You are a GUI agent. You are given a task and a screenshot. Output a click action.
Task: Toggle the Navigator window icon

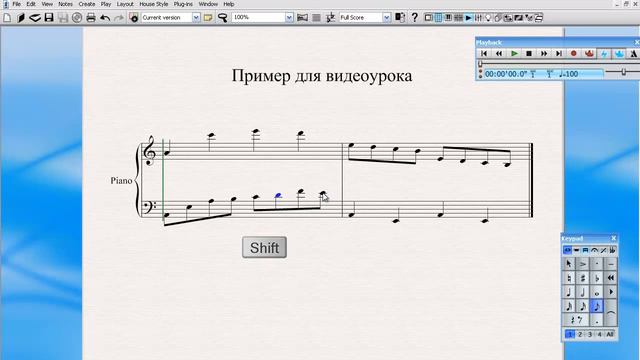[x=428, y=18]
